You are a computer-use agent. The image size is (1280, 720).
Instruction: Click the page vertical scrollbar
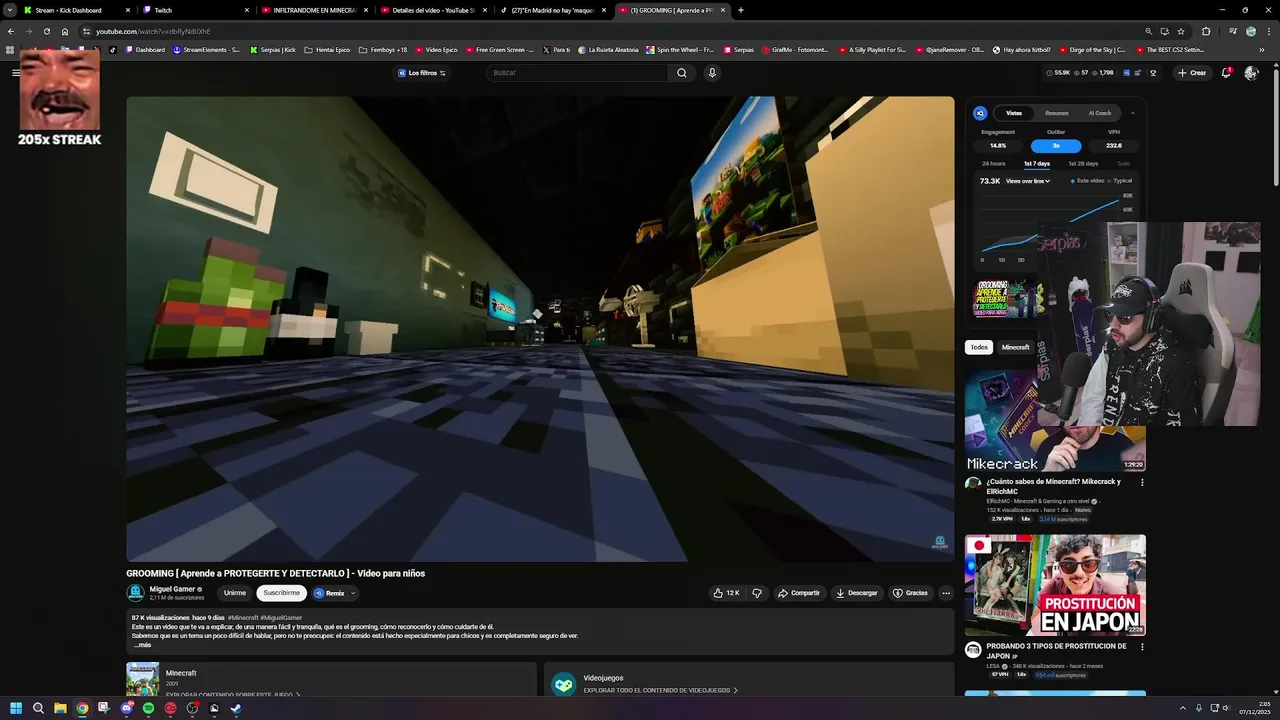tap(1275, 125)
